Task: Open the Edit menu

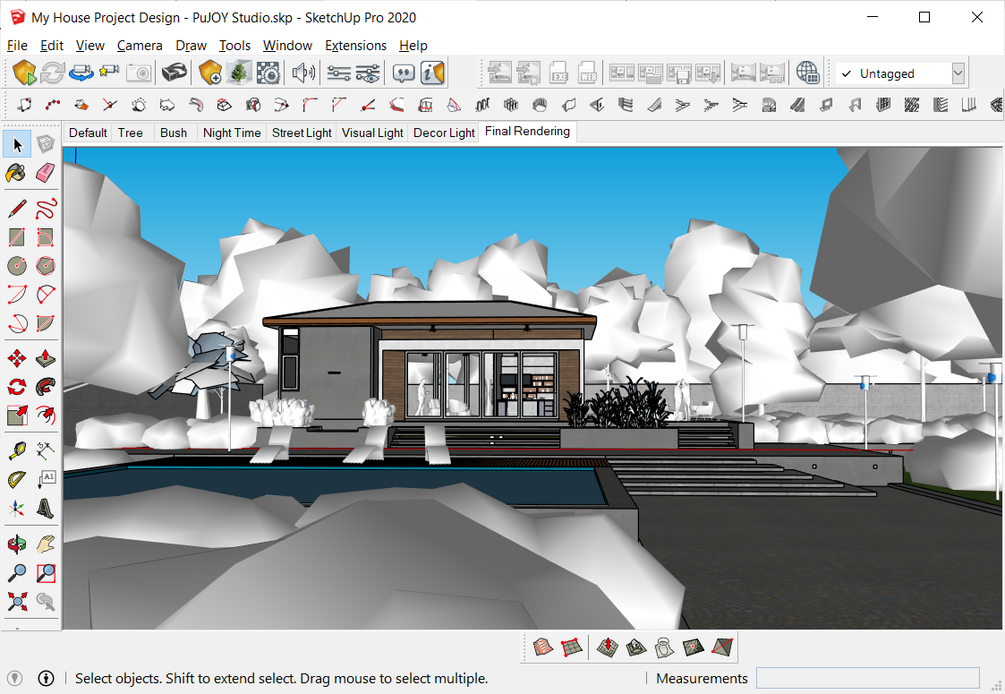Action: 51,45
